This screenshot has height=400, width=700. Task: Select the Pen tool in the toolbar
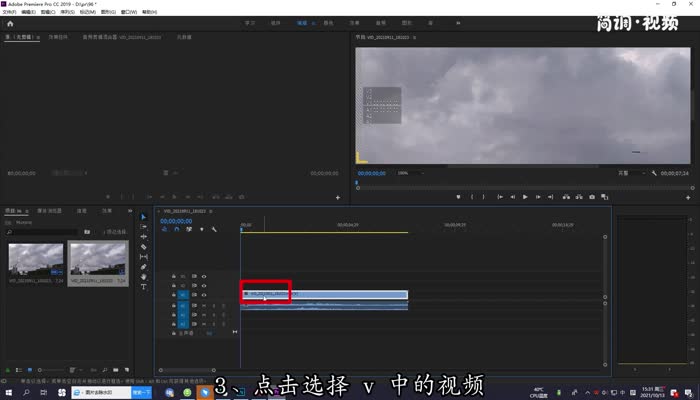point(144,266)
